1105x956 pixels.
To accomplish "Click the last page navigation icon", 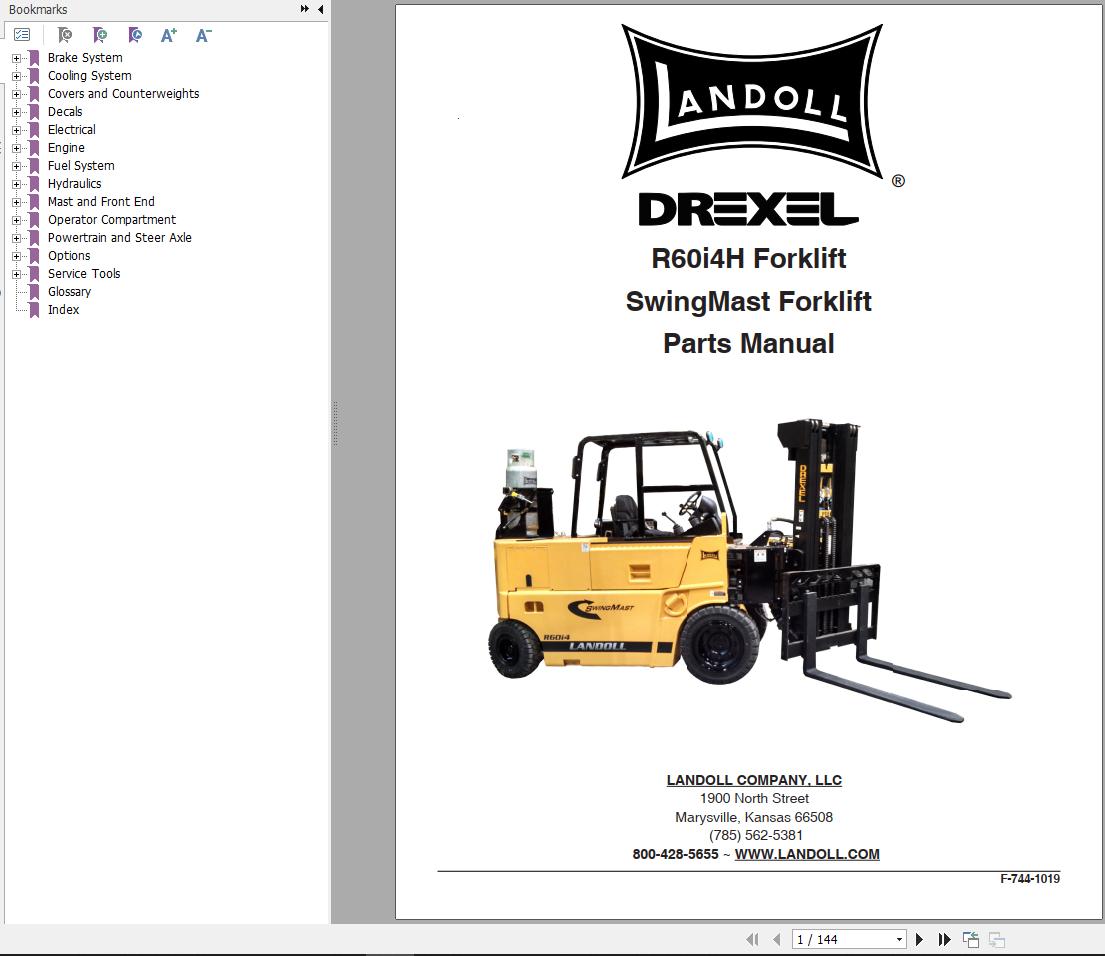I will [x=944, y=939].
